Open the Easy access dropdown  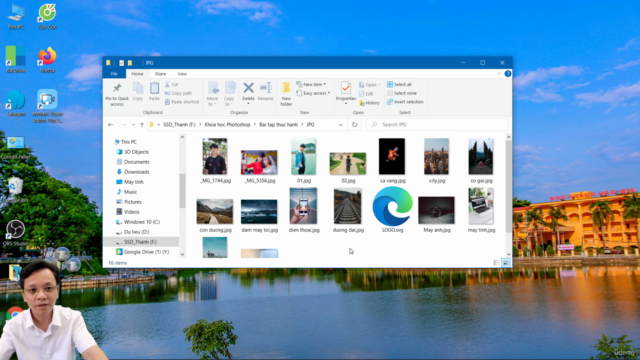click(x=313, y=93)
